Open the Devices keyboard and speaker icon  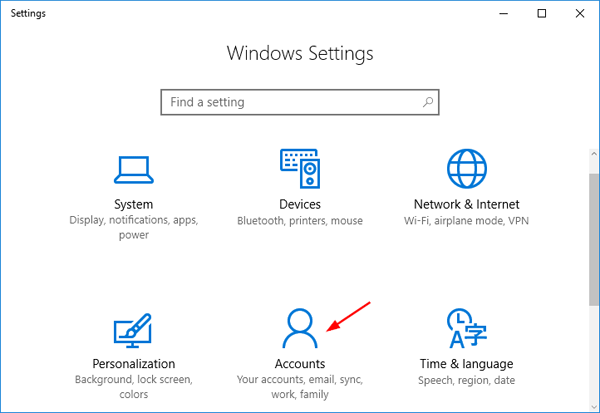(300, 168)
